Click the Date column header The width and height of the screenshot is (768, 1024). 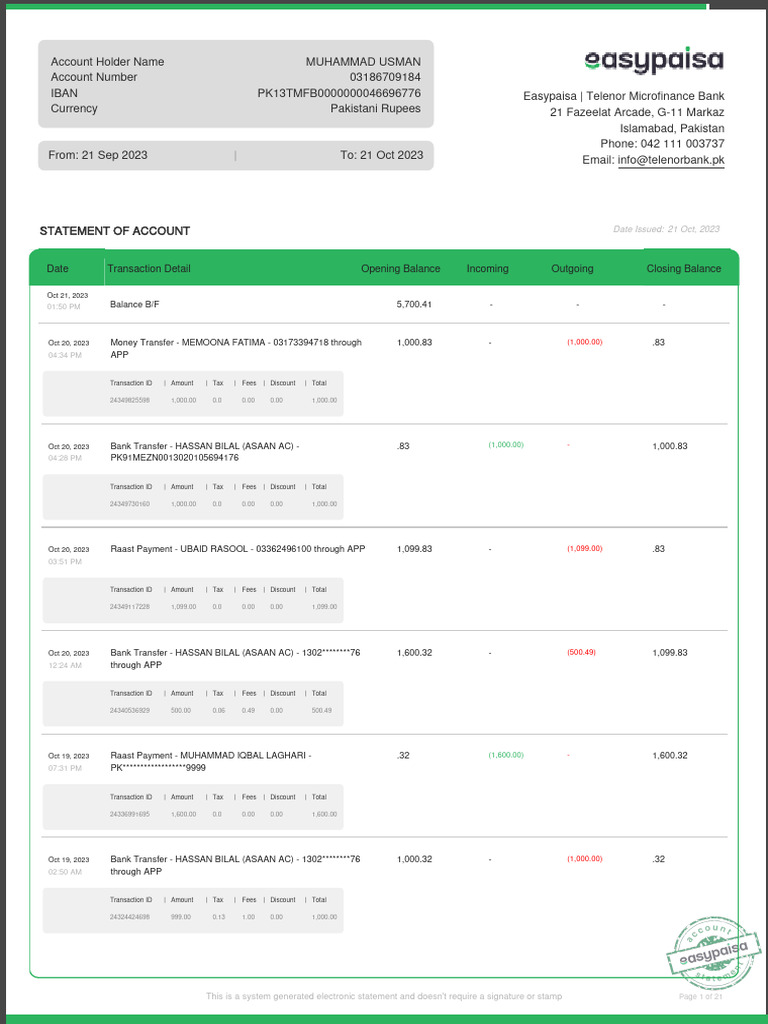click(x=58, y=269)
